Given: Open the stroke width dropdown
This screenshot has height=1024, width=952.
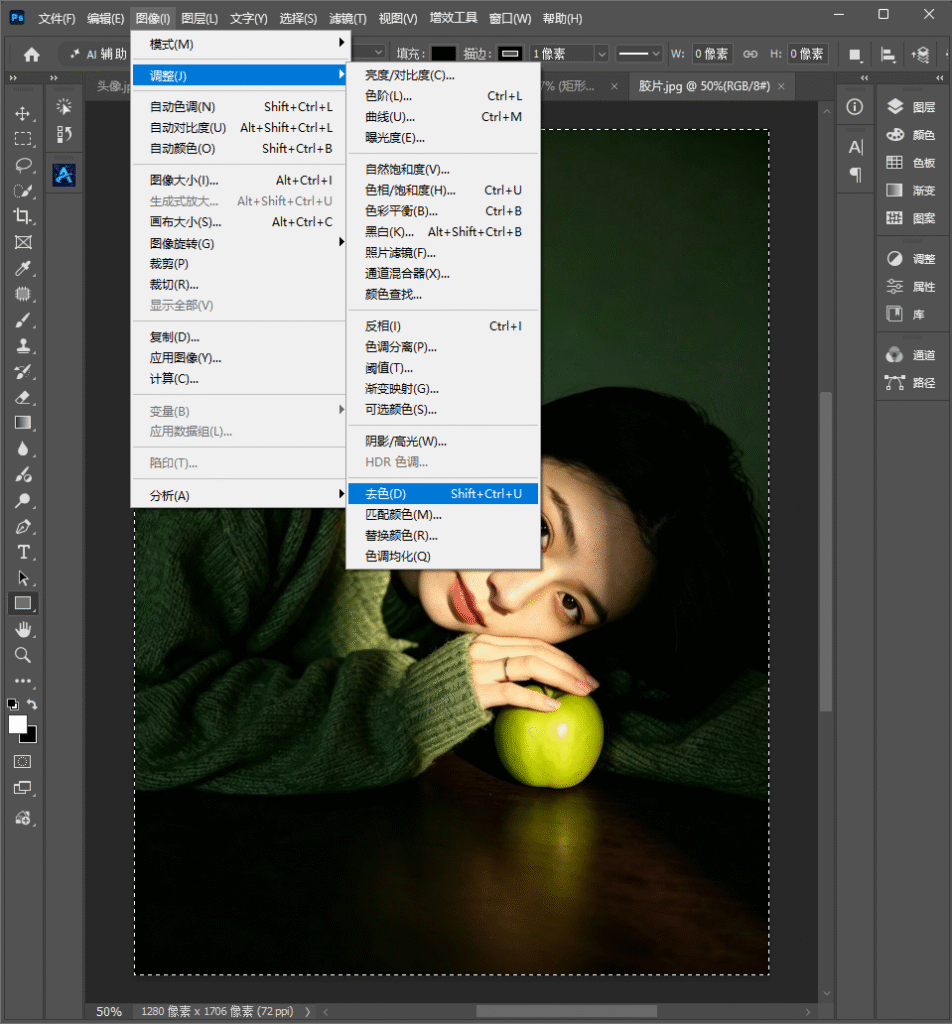Looking at the screenshot, I should pyautogui.click(x=602, y=54).
